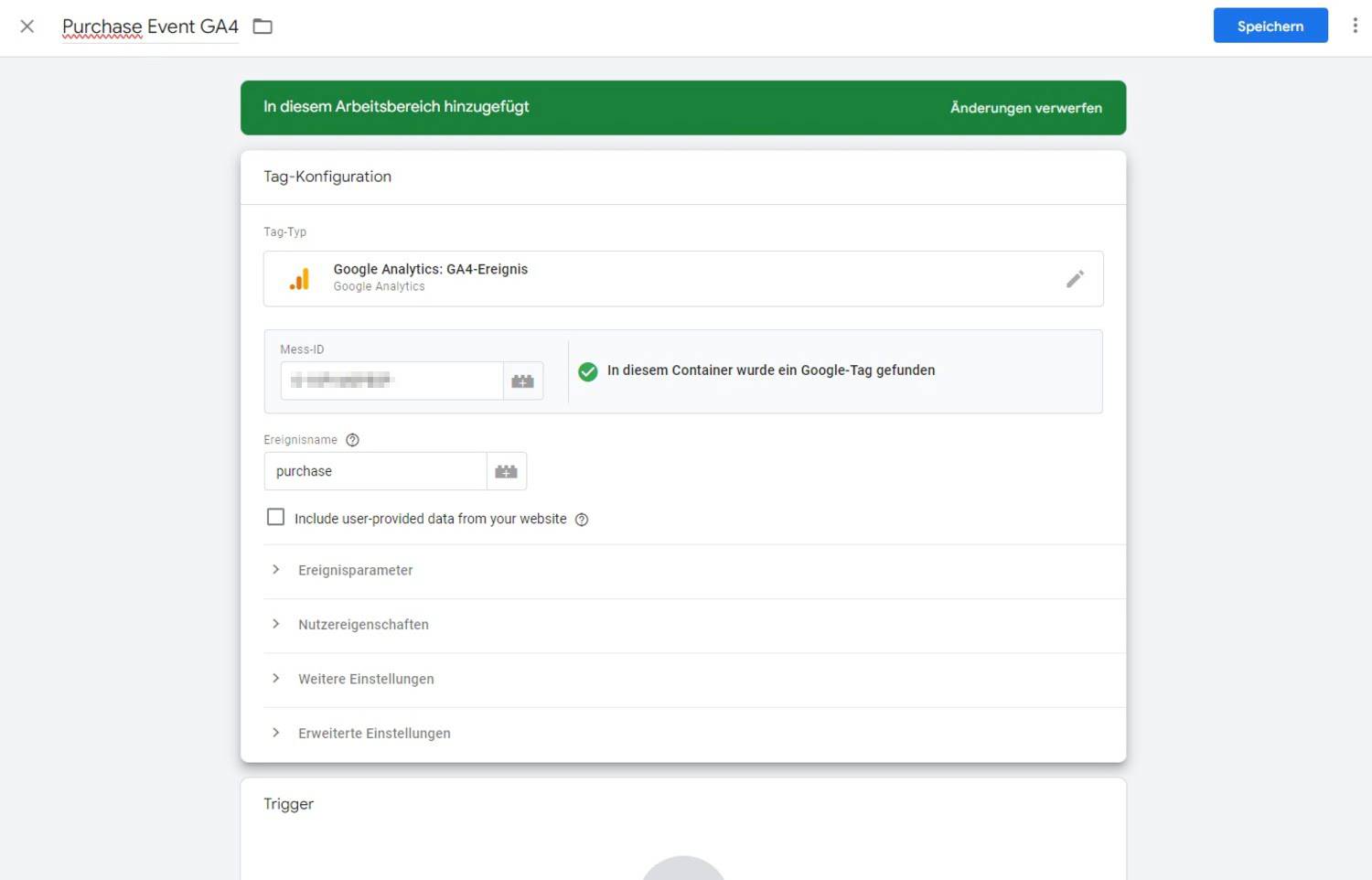The height and width of the screenshot is (880, 1372).
Task: Close the tag editor with the X icon
Action: 27,27
